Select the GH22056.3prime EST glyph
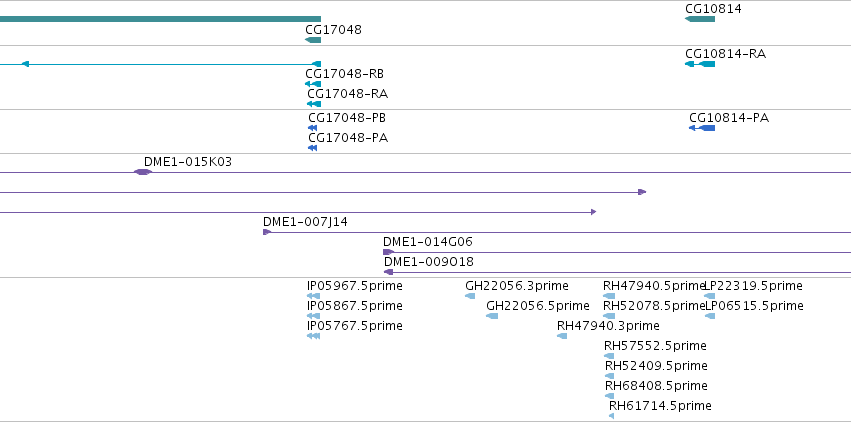Image resolution: width=851 pixels, height=422 pixels. point(470,296)
